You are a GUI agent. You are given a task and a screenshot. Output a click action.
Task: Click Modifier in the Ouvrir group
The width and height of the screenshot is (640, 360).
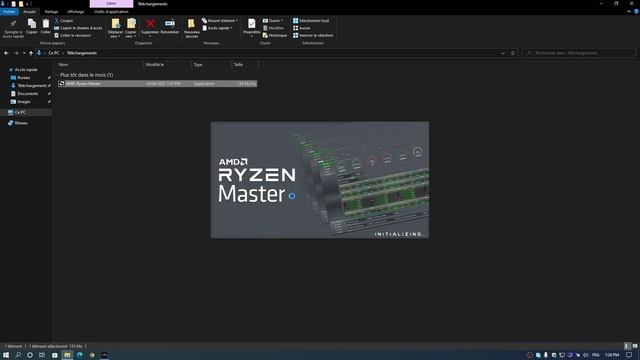pyautogui.click(x=273, y=28)
